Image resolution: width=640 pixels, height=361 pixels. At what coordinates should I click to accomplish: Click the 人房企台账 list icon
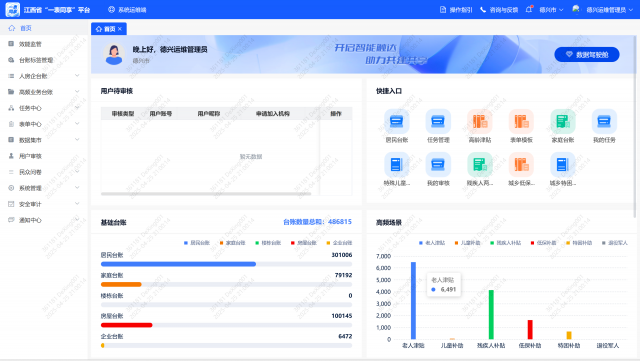tap(11, 76)
